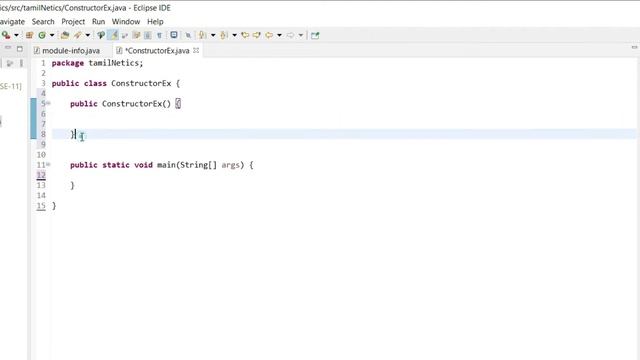Click the small icon after the monitor icon

point(188,35)
